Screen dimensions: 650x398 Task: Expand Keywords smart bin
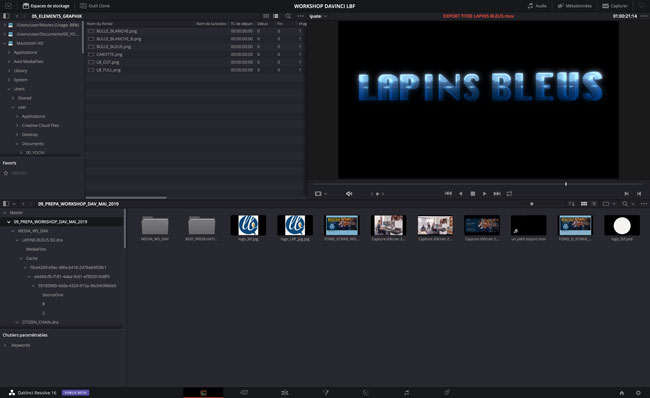tap(5, 345)
